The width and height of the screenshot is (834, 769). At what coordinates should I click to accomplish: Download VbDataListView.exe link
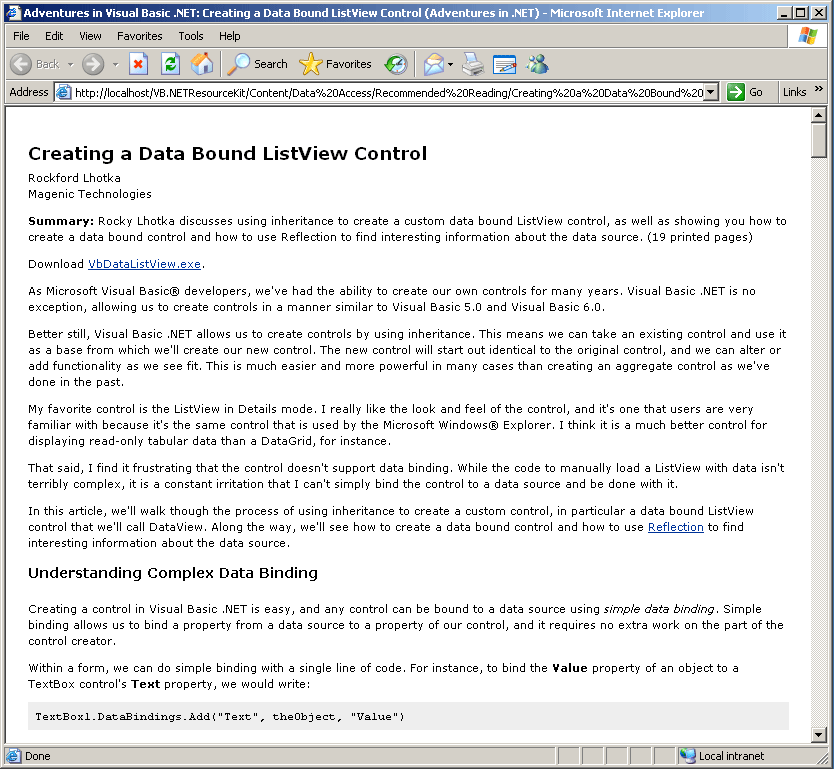144,264
